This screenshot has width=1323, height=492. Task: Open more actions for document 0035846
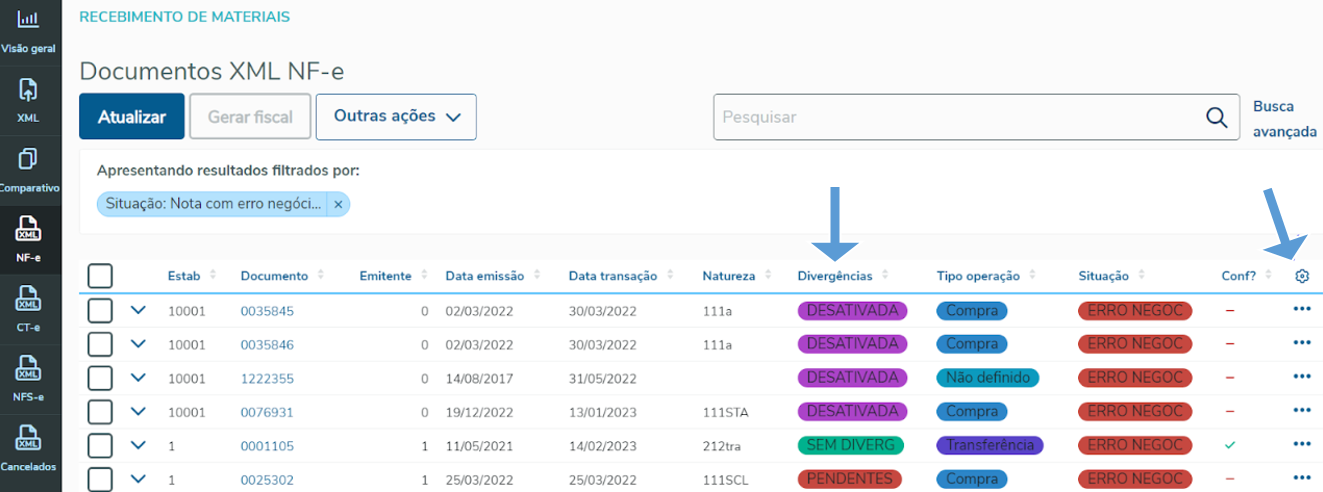(x=1302, y=343)
